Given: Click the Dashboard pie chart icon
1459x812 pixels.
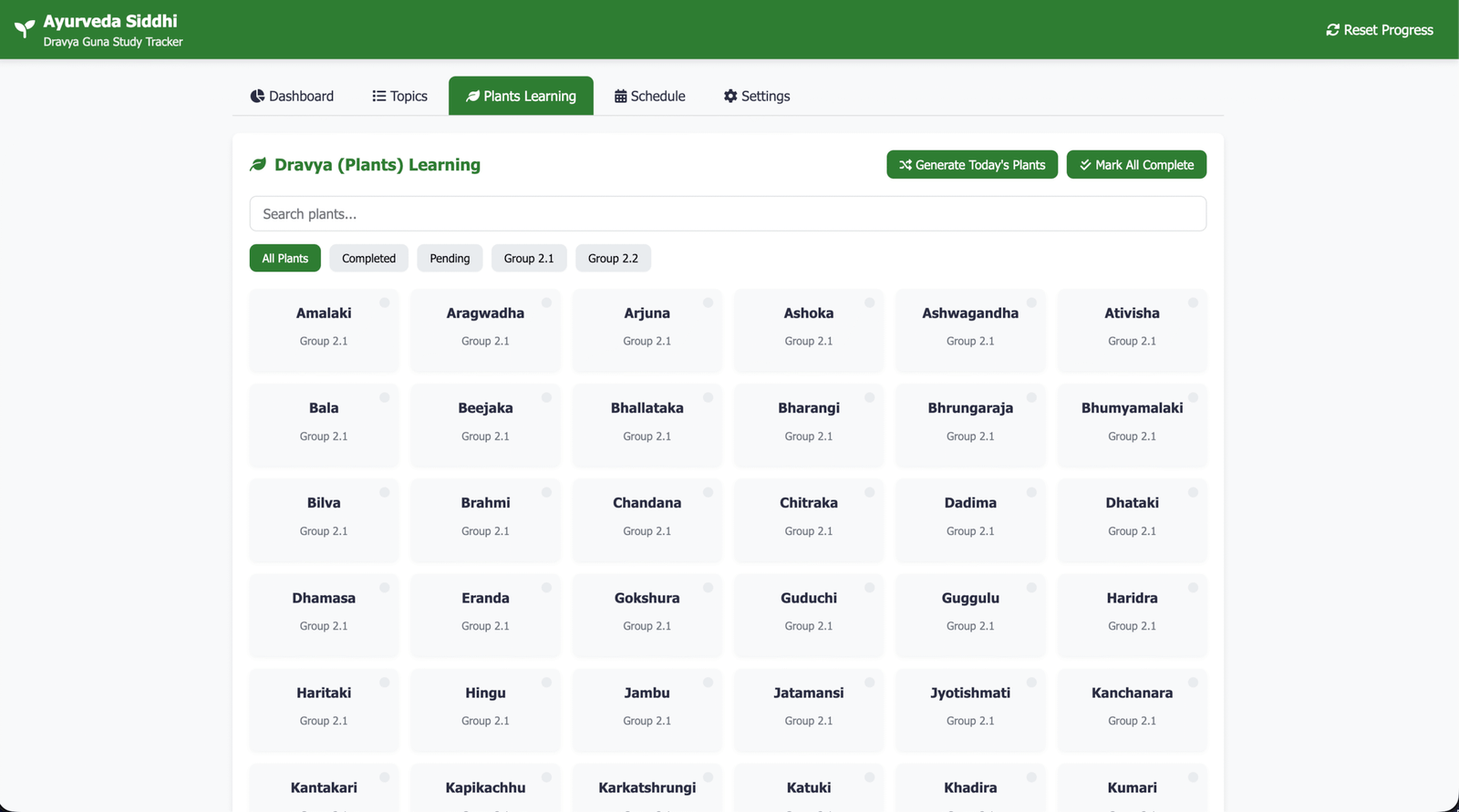Looking at the screenshot, I should [257, 96].
